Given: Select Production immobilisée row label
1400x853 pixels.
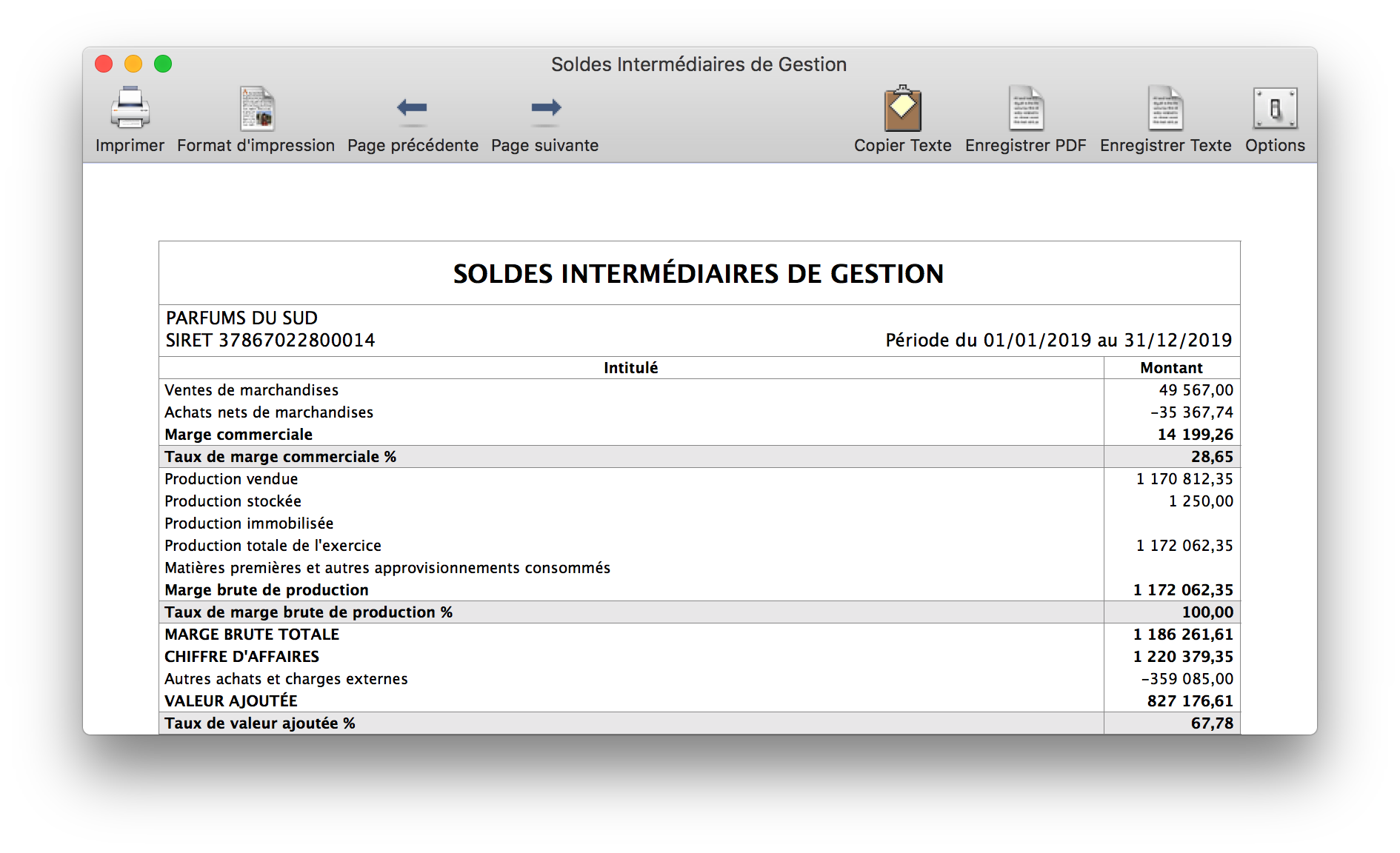Looking at the screenshot, I should click(x=249, y=523).
